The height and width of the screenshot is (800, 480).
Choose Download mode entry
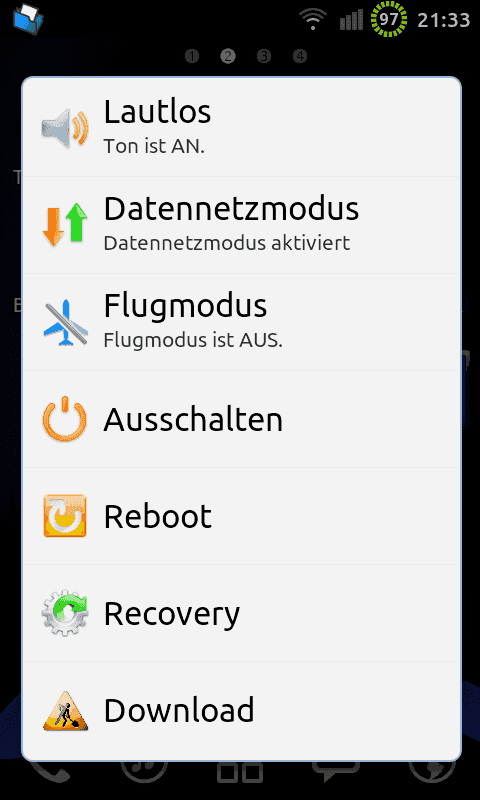[x=241, y=710]
